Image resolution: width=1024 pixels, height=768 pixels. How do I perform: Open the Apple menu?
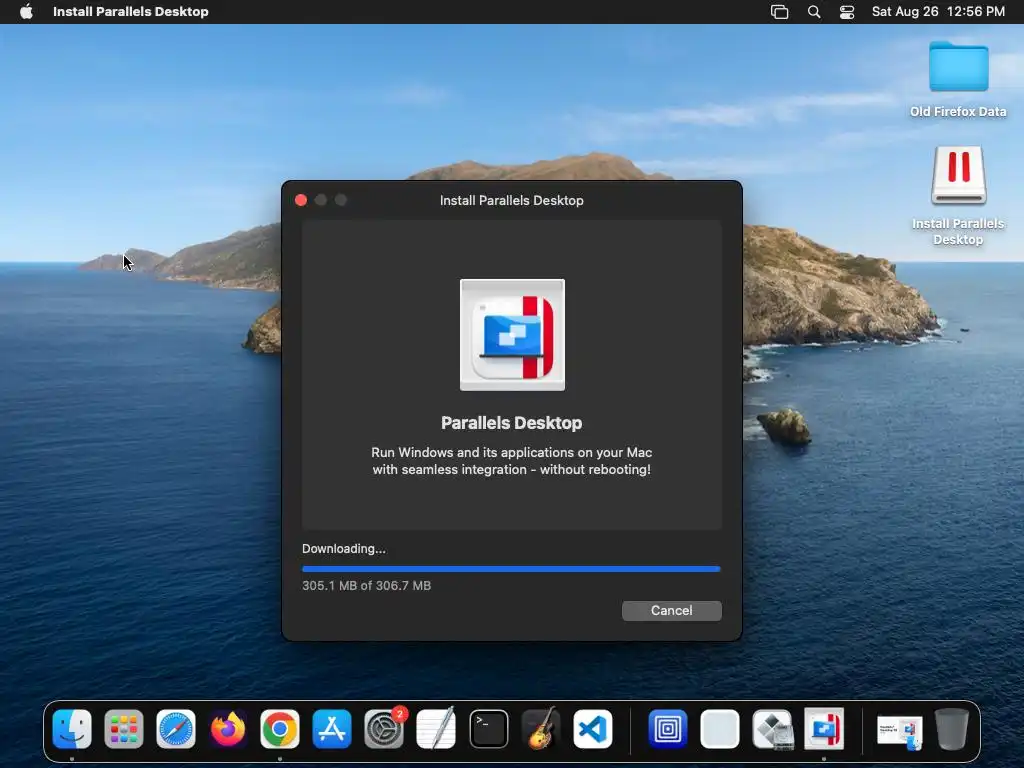pyautogui.click(x=26, y=12)
